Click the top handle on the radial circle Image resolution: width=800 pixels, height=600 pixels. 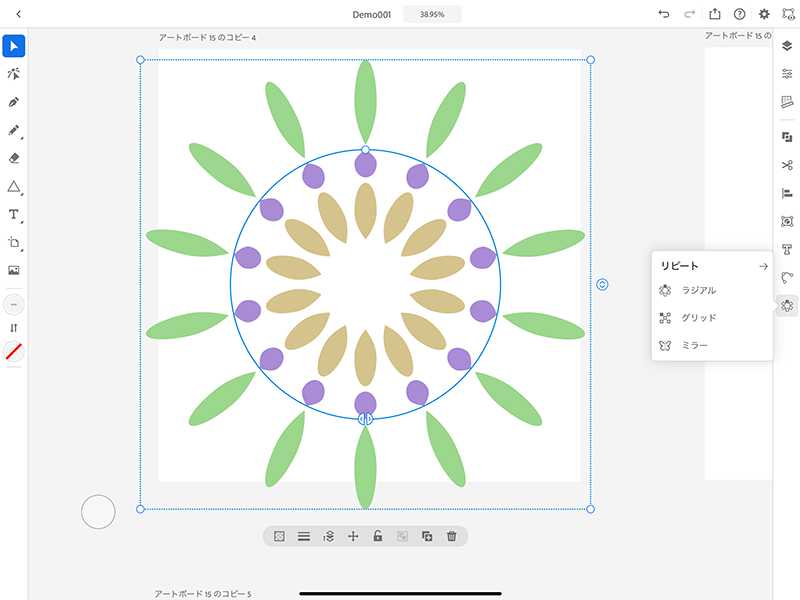click(365, 149)
